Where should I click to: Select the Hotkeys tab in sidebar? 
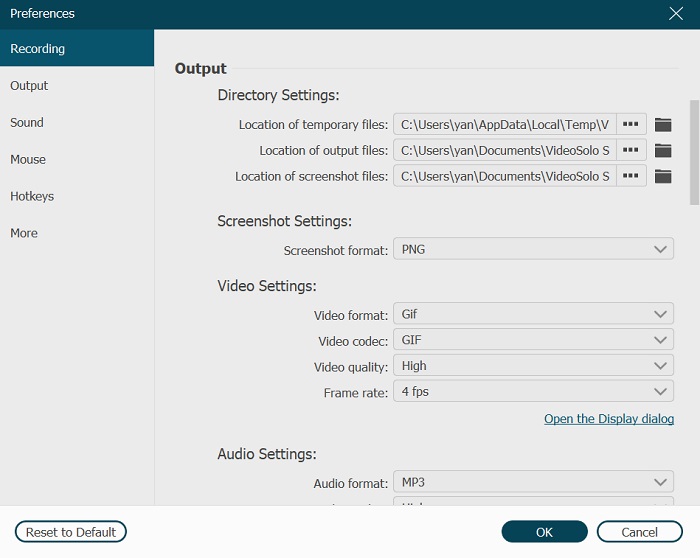pyautogui.click(x=32, y=197)
